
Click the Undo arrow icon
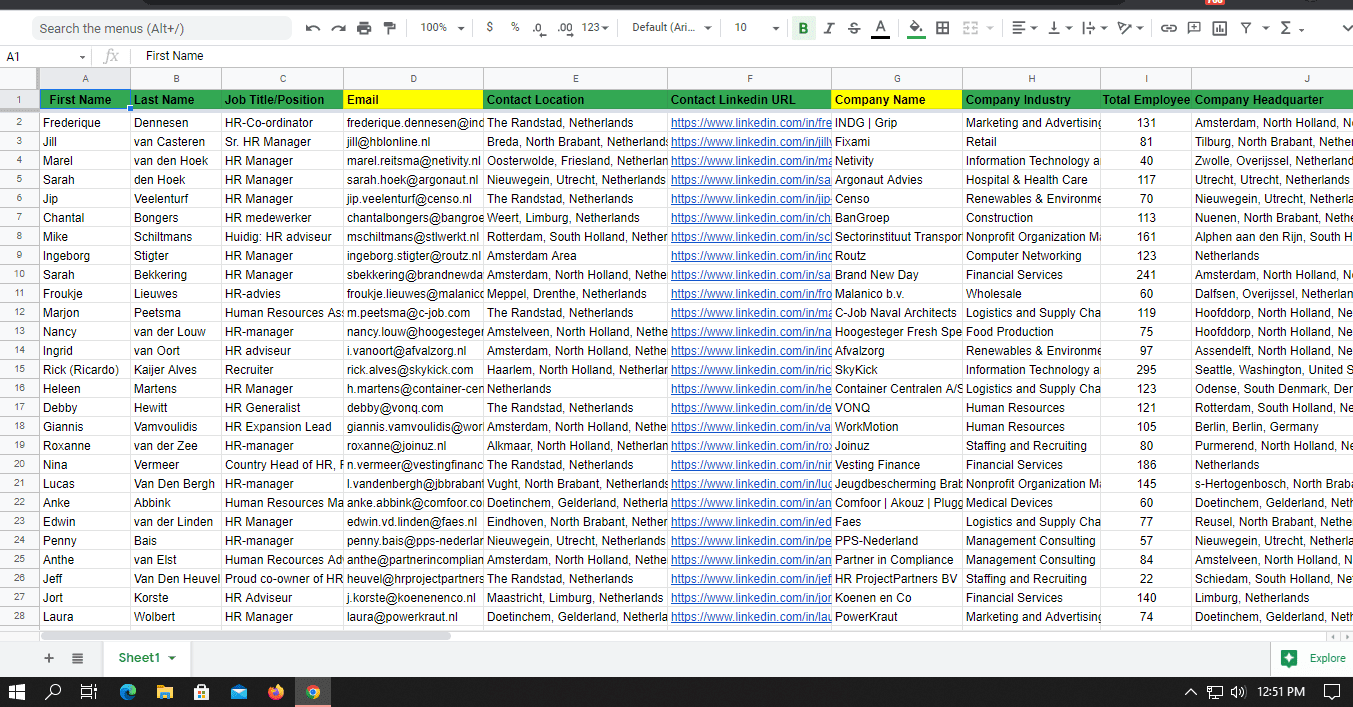pyautogui.click(x=313, y=28)
